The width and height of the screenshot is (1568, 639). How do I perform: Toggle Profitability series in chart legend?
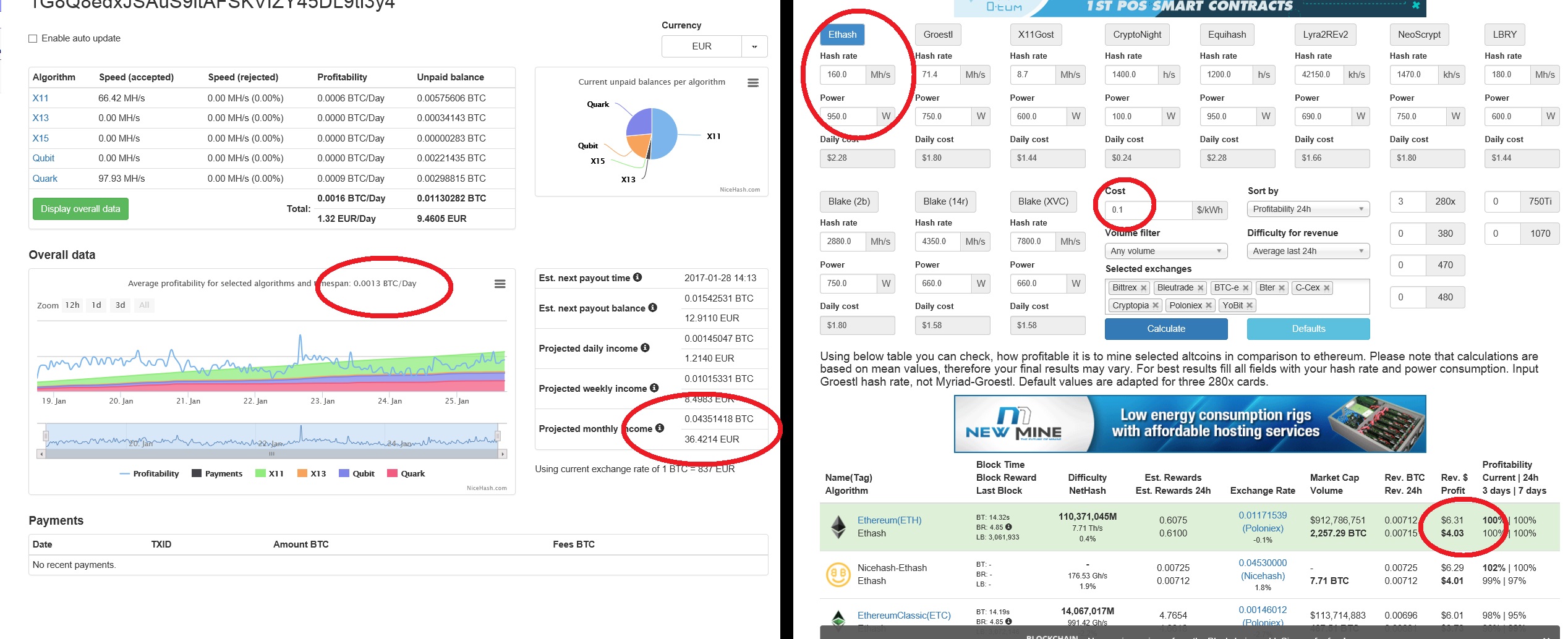tap(149, 474)
